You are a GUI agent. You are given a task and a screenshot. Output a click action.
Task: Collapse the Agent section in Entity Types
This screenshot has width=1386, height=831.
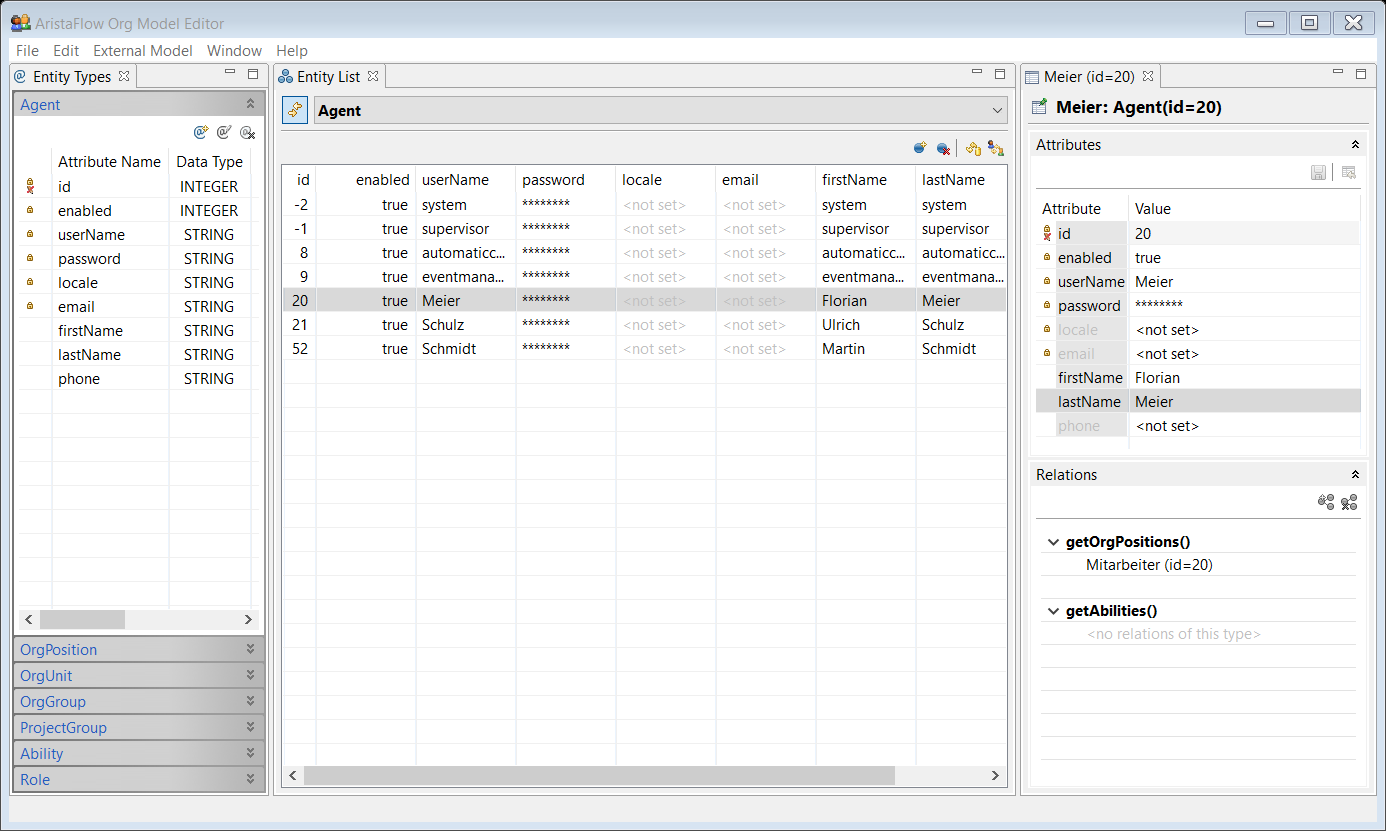click(x=250, y=104)
